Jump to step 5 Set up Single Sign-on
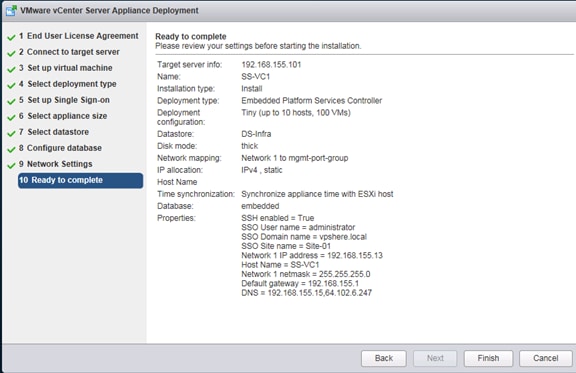 tap(64, 100)
